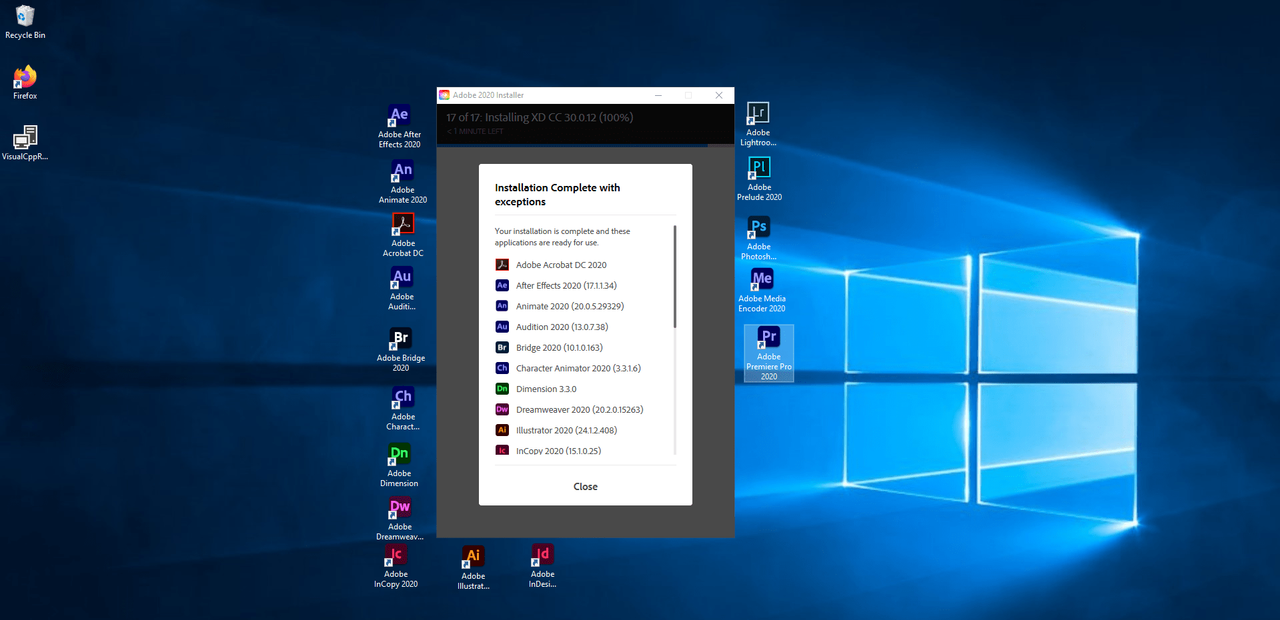
Task: Click "Adobe Acrobat DC 2020" list entry
Action: (x=561, y=265)
